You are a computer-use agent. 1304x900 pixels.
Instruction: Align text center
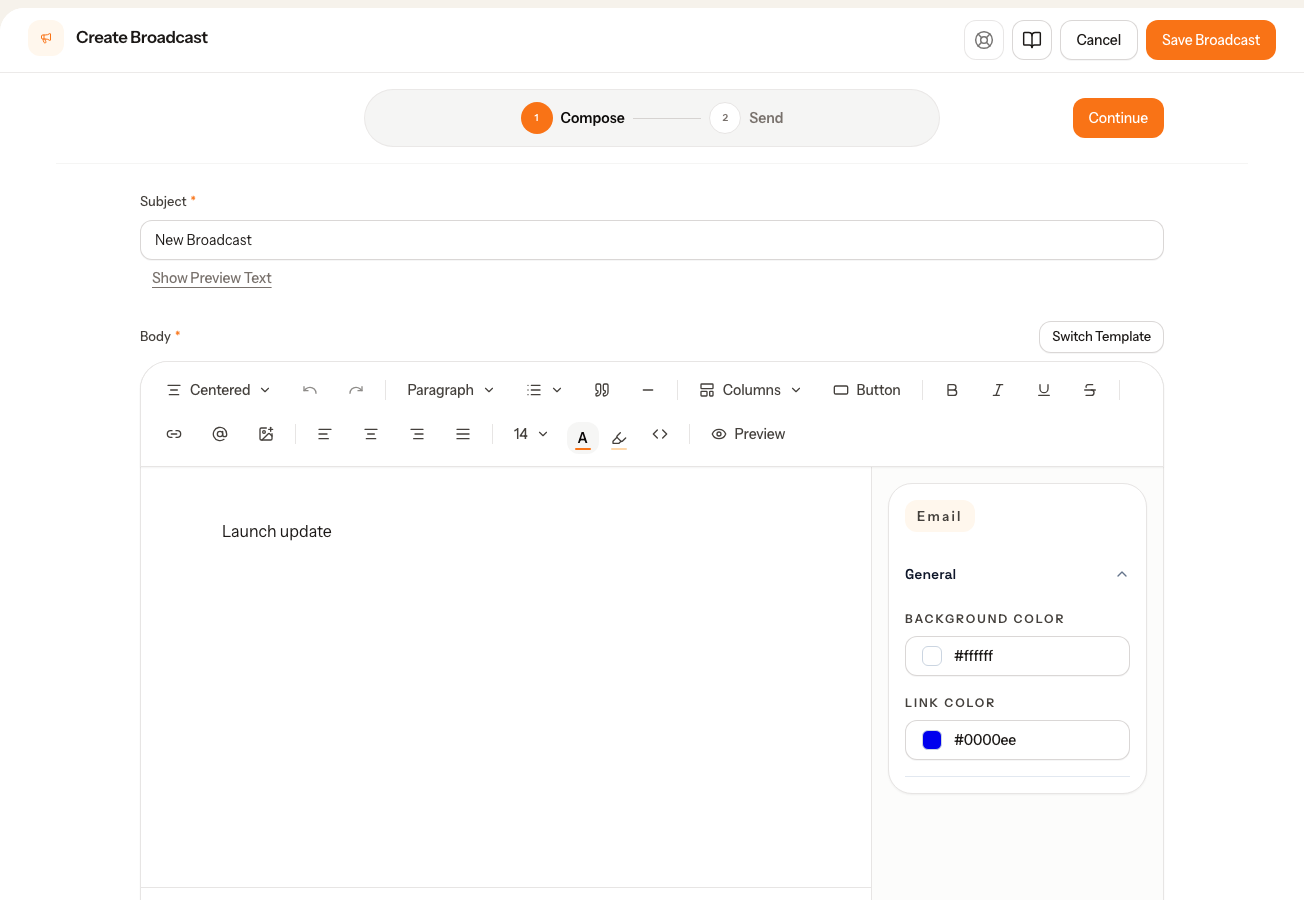pos(371,434)
